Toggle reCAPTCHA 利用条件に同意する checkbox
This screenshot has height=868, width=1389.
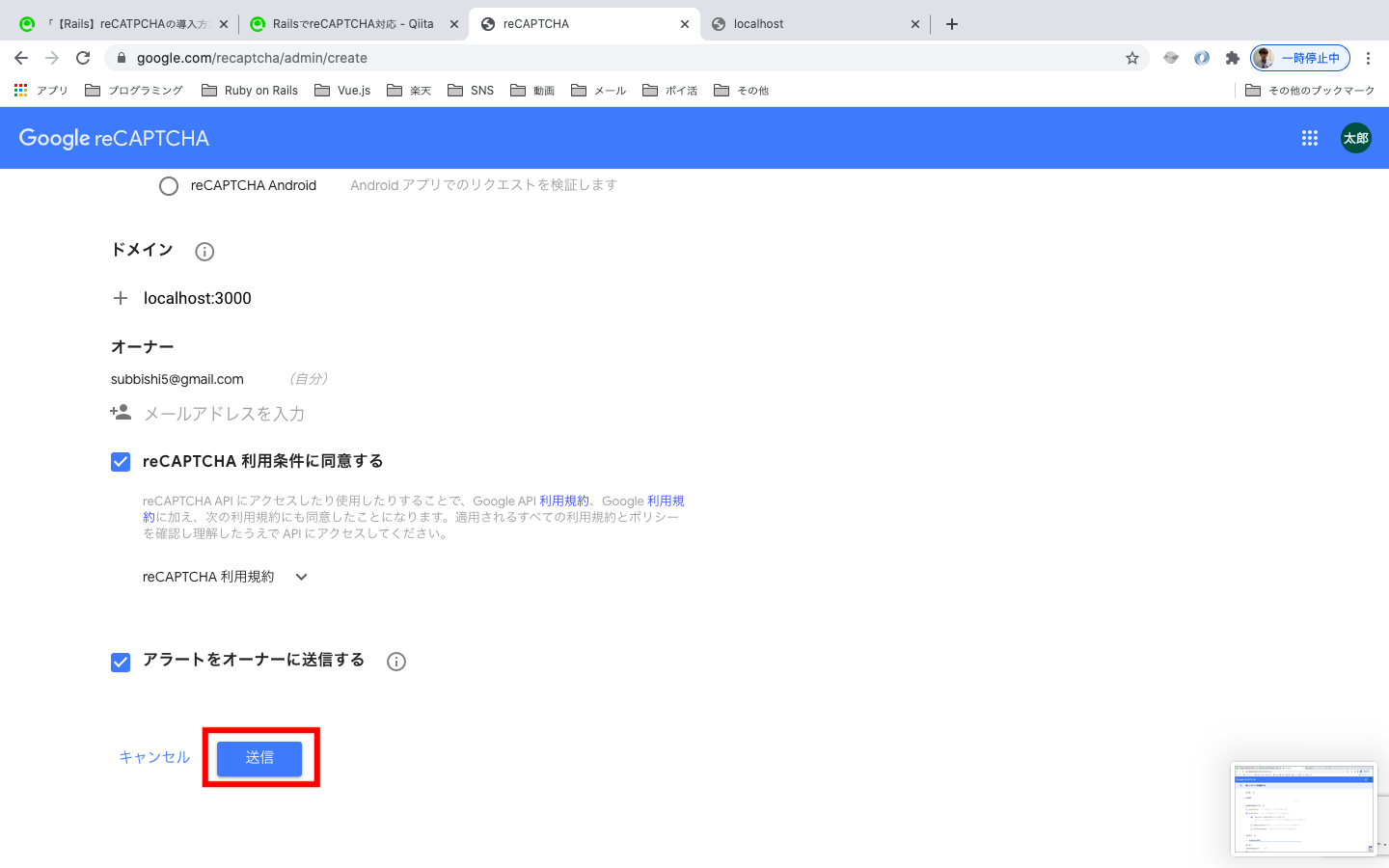pos(121,462)
